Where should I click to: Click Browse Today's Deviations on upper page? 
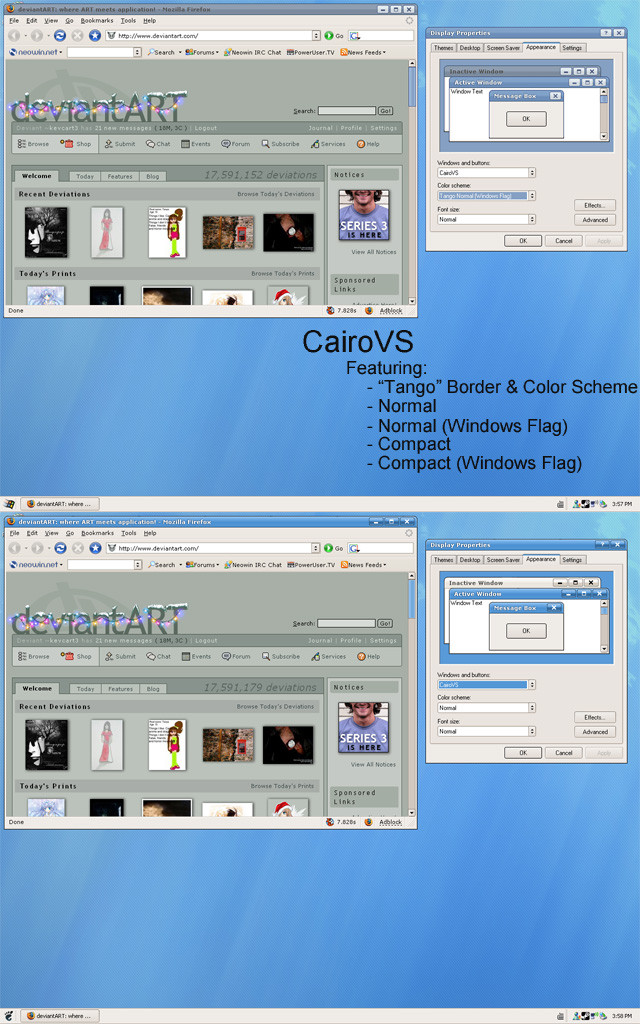(276, 194)
